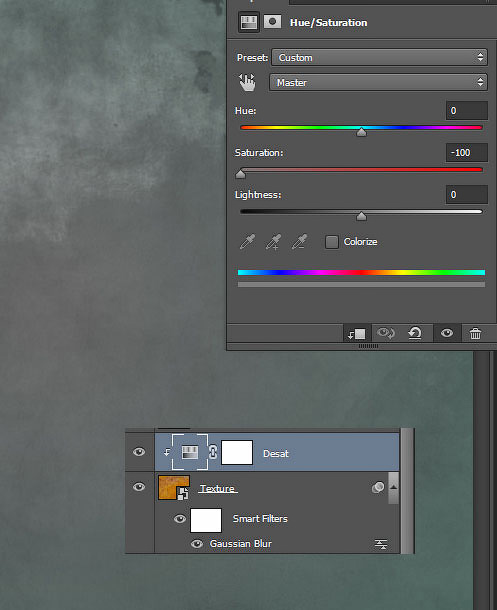Click the Properties panel bottom grip handle

(368, 346)
